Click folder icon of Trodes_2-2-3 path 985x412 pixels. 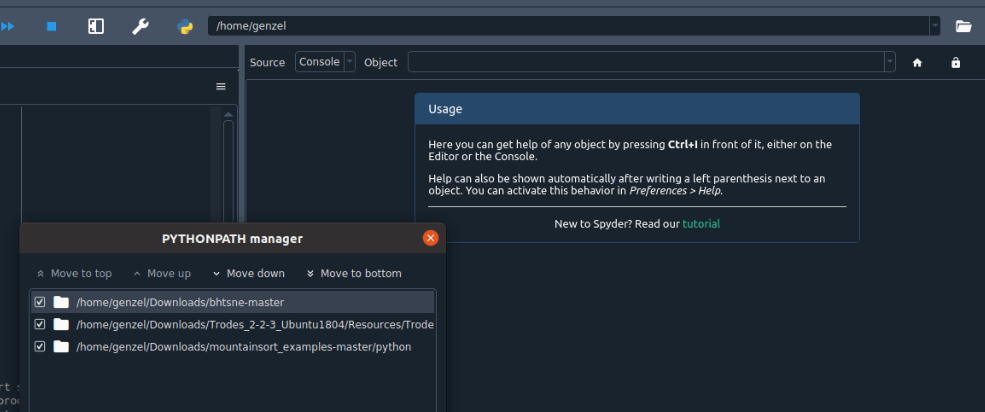61,325
